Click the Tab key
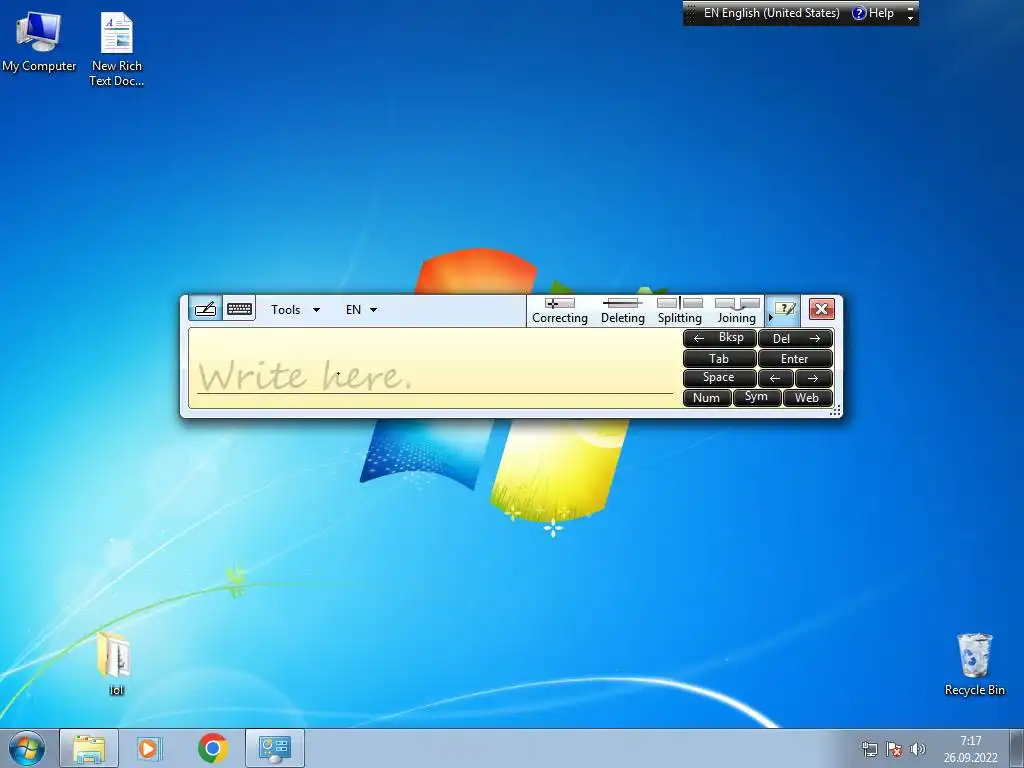The width and height of the screenshot is (1024, 768). (x=719, y=358)
